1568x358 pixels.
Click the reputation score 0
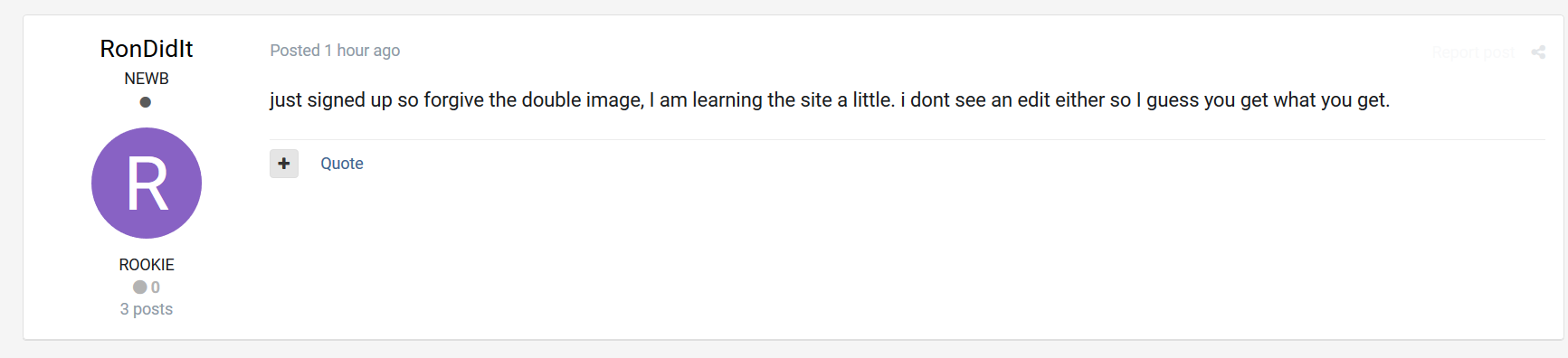tap(156, 287)
